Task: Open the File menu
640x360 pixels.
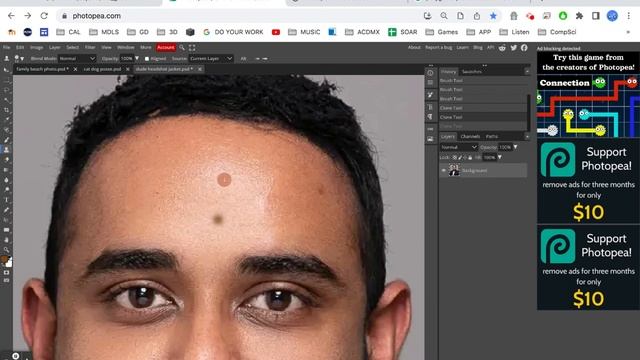Action: click(x=7, y=48)
